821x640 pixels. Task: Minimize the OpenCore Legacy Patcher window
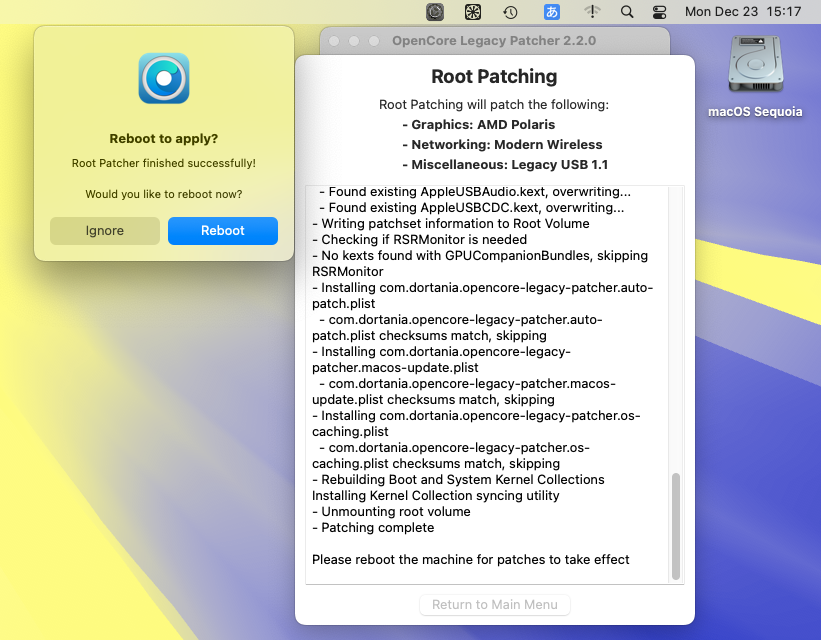(354, 41)
